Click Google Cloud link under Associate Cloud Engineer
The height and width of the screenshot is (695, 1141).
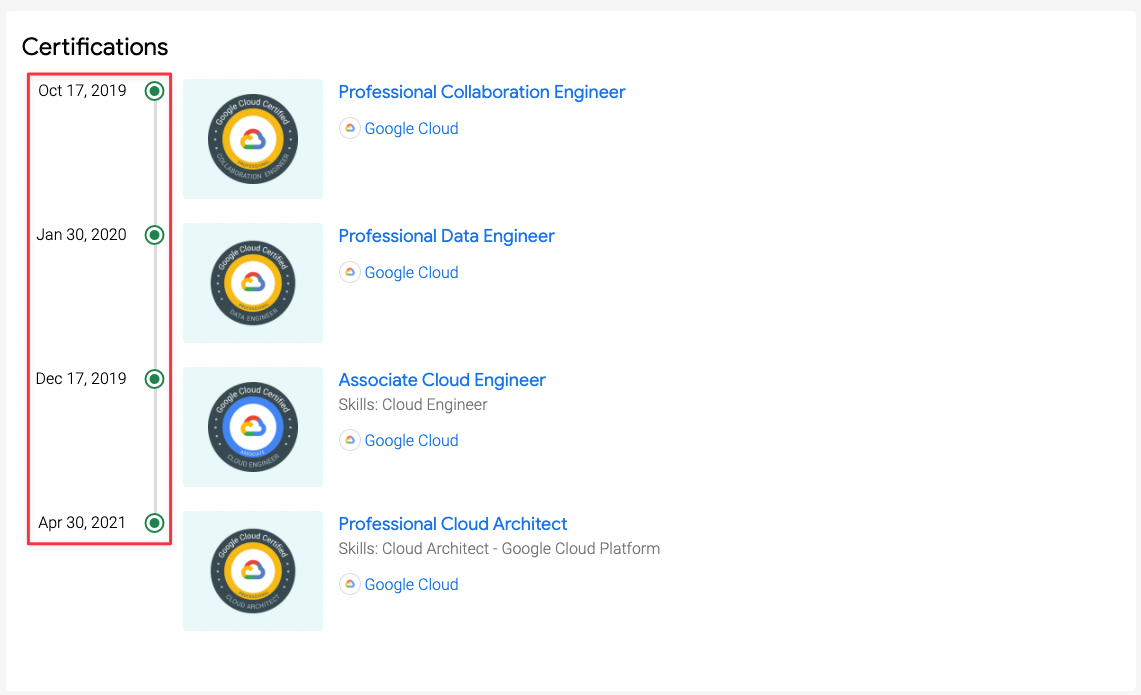click(x=411, y=441)
